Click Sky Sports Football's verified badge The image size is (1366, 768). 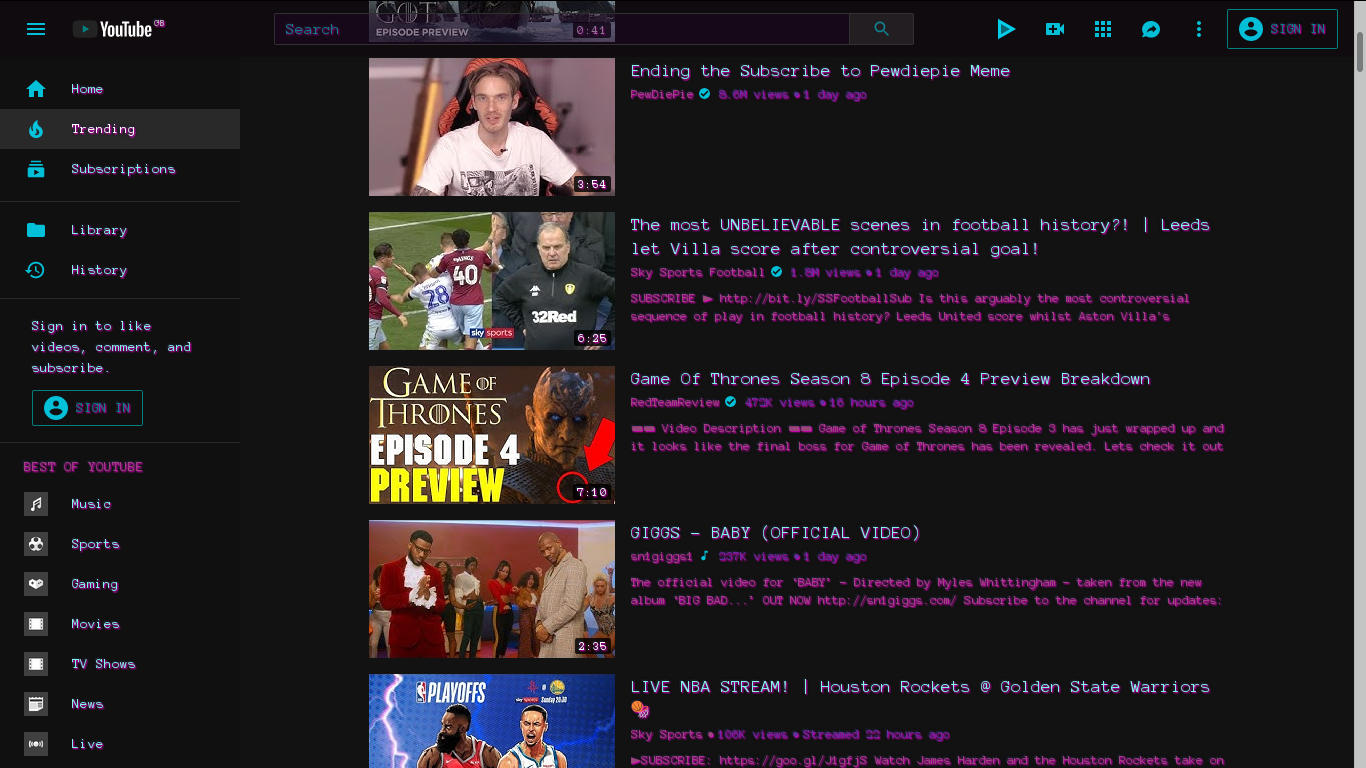(x=776, y=273)
